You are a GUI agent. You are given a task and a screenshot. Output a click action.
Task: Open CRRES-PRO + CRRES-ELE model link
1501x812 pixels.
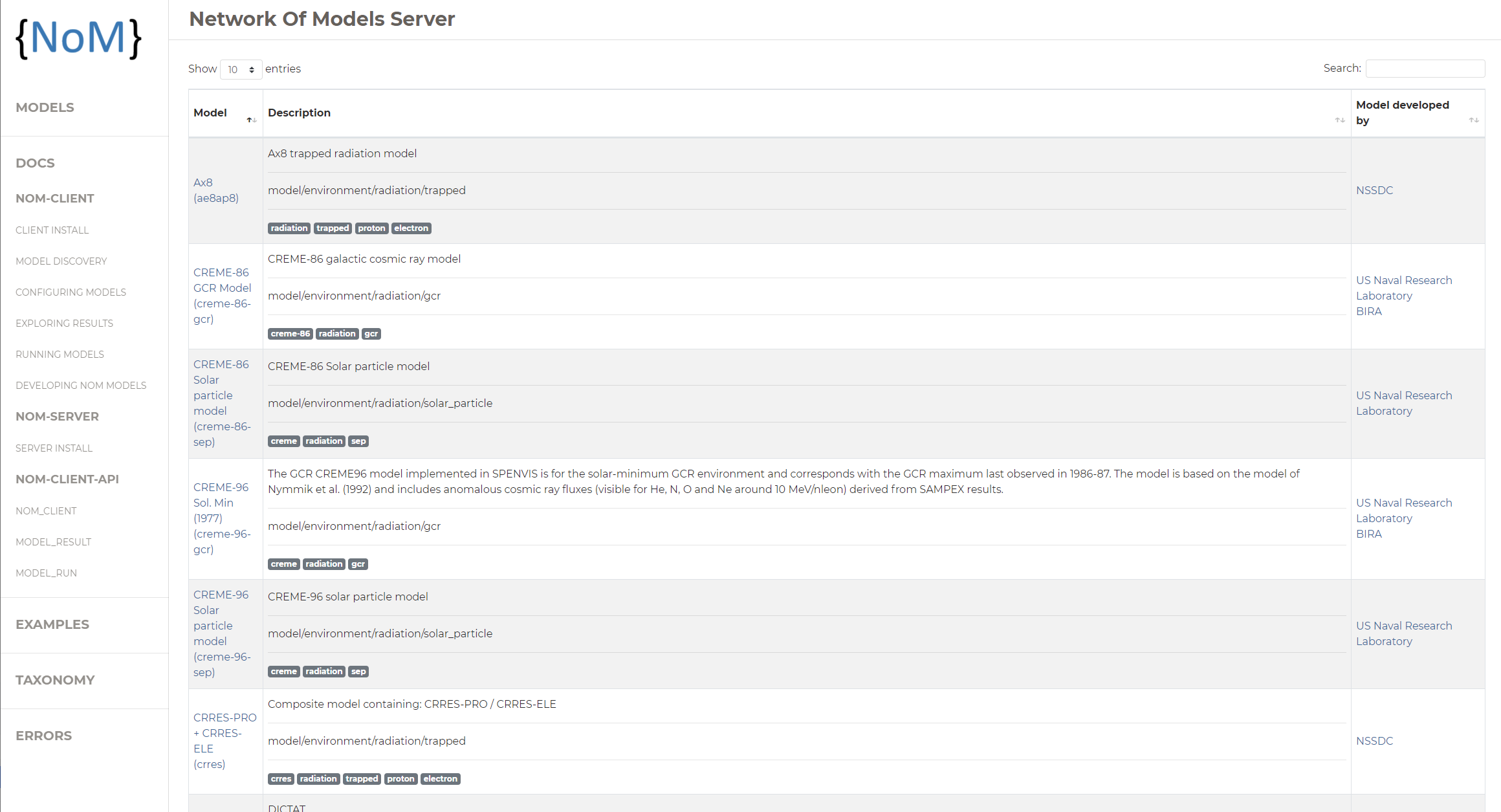pos(224,741)
